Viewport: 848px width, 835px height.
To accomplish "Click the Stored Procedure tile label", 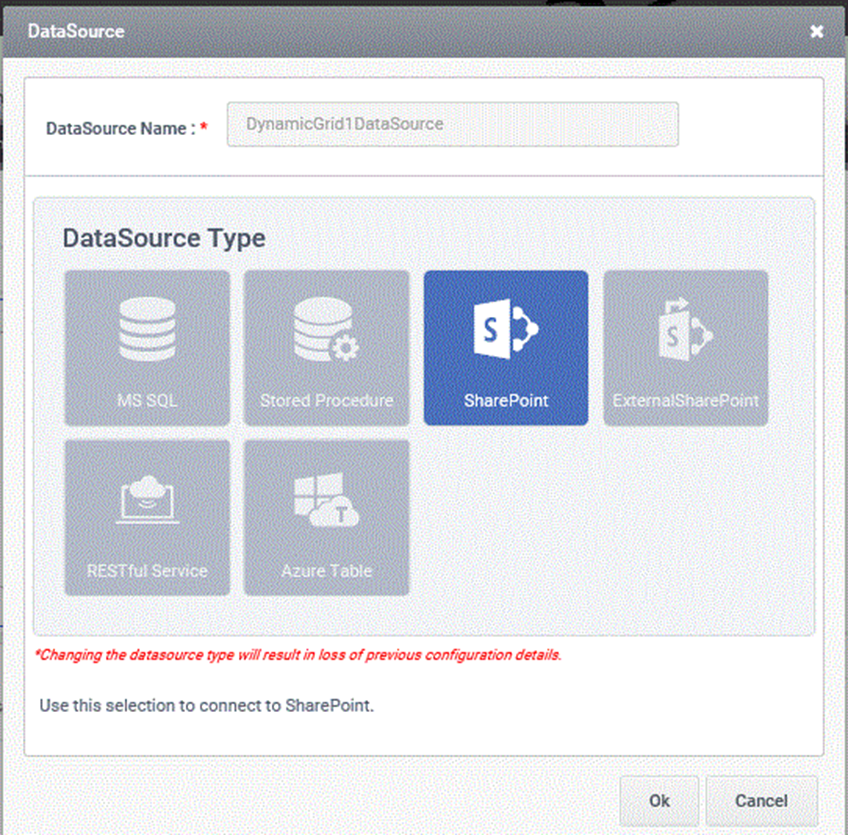I will pyautogui.click(x=327, y=401).
